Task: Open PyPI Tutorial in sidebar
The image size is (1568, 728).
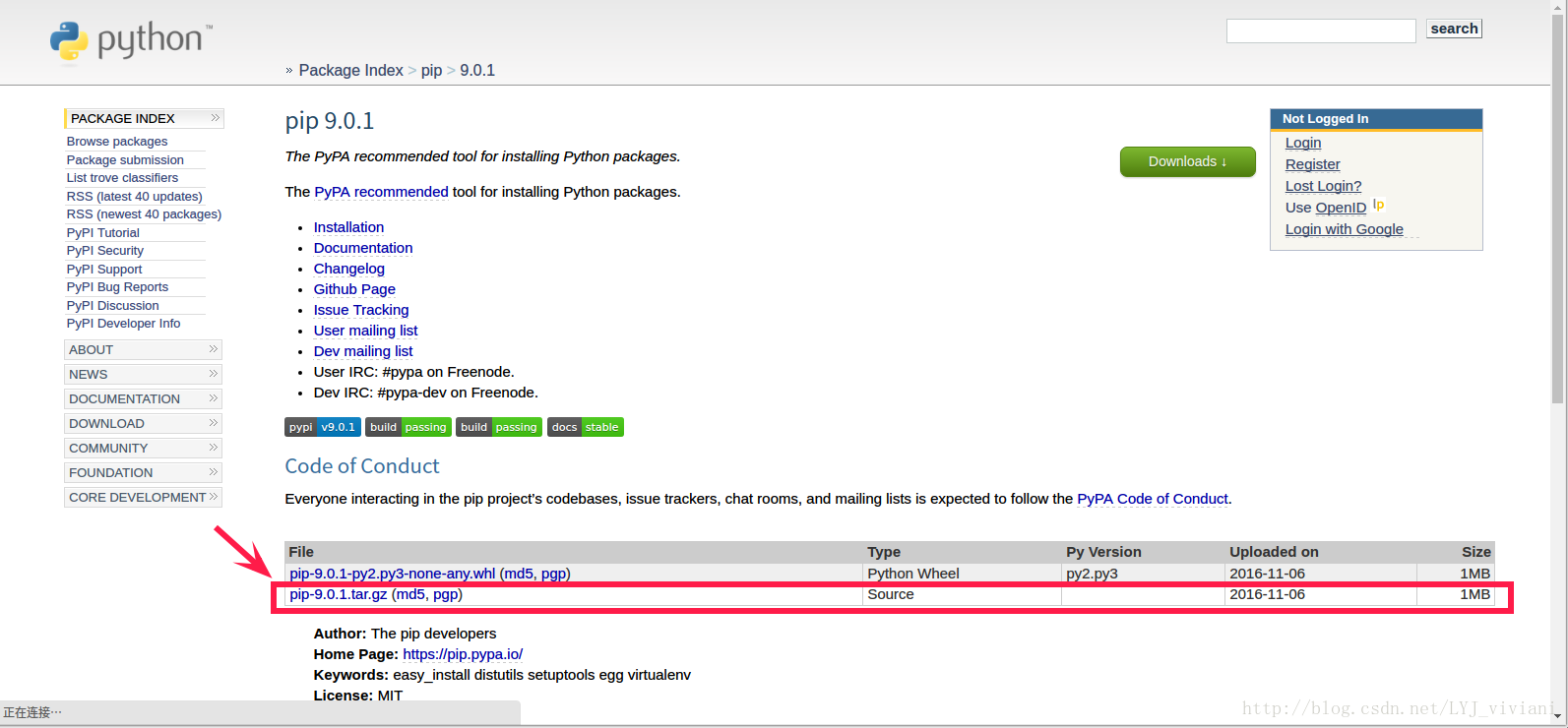Action: (x=102, y=233)
